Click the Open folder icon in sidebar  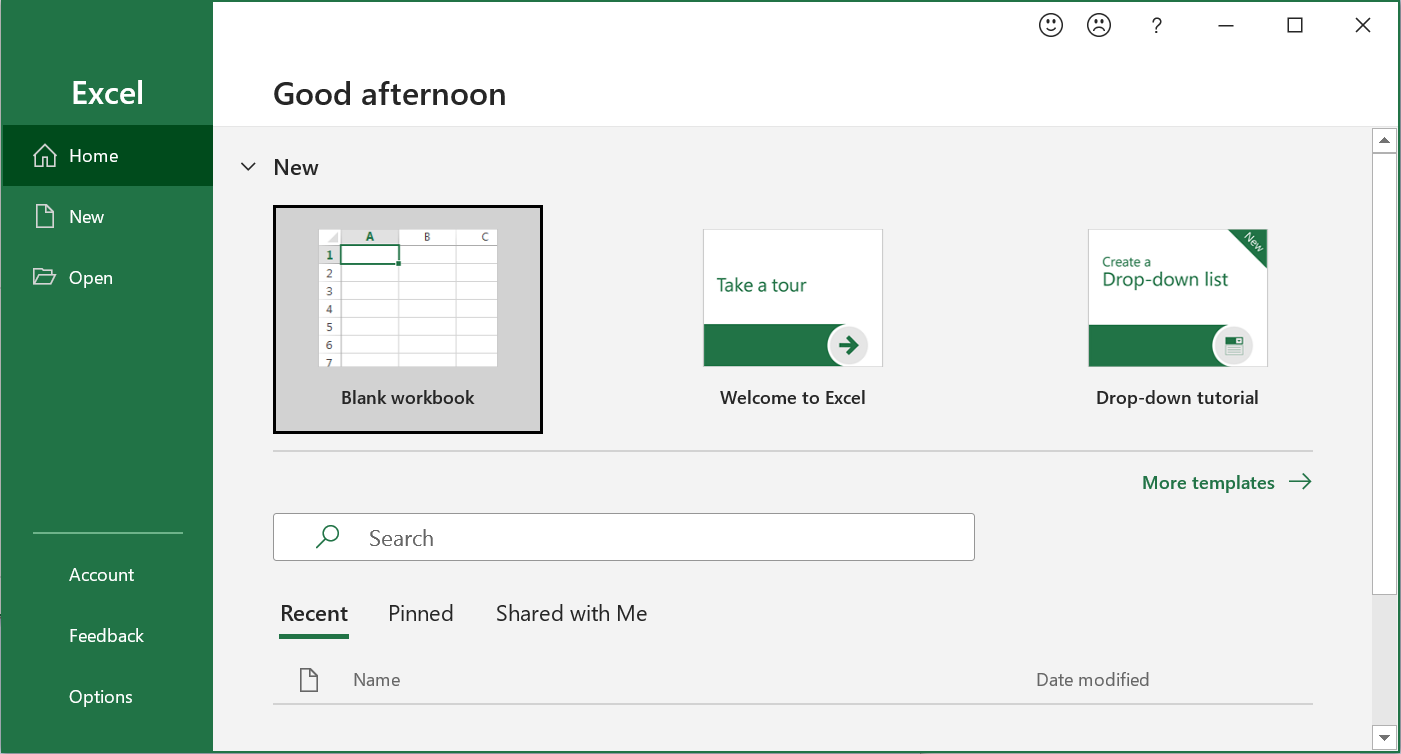pyautogui.click(x=45, y=277)
